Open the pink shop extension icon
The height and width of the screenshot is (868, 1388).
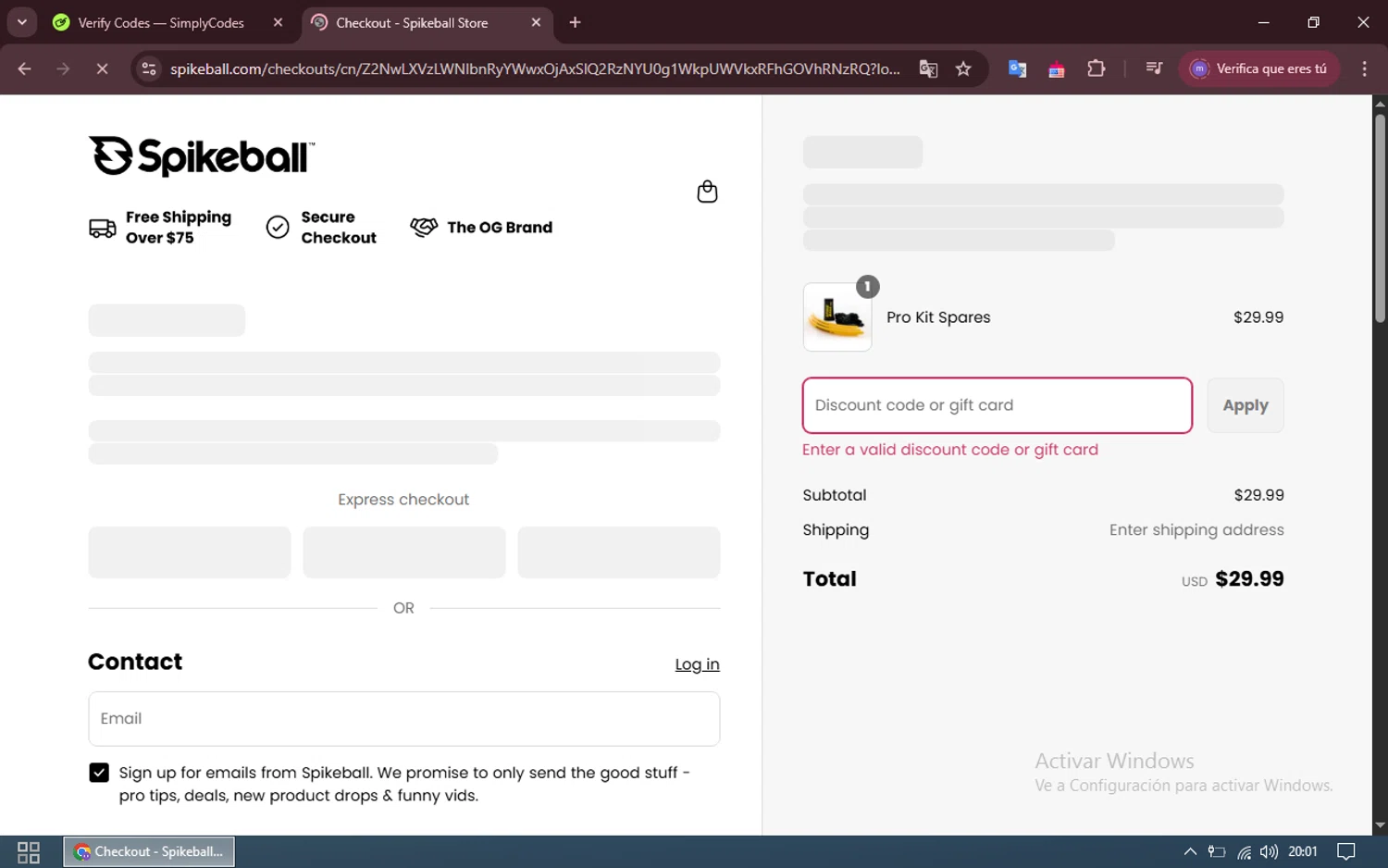point(1056,69)
